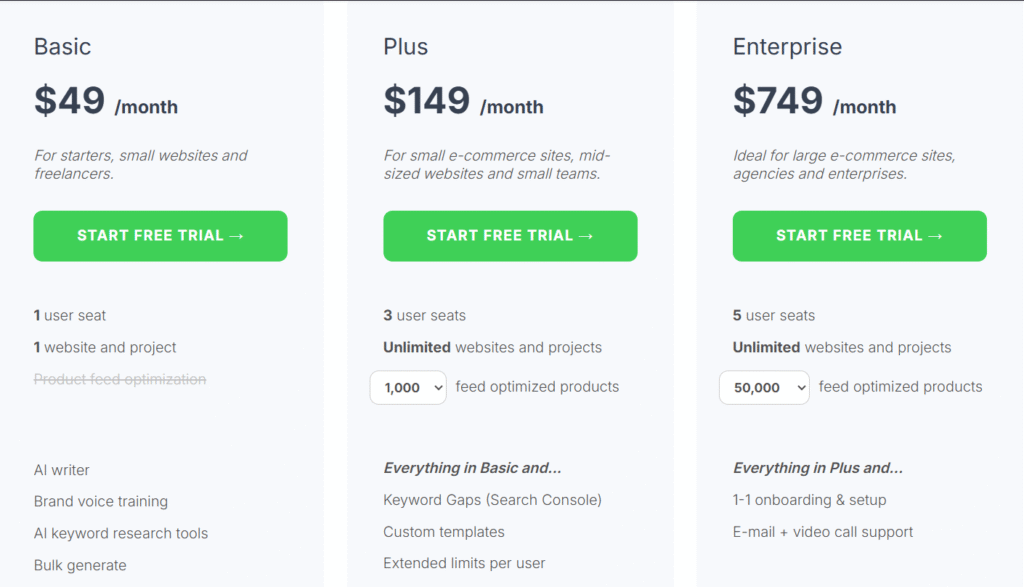The height and width of the screenshot is (587, 1024).
Task: Click the crossed-out Product feed optimization feature
Action: (x=119, y=379)
